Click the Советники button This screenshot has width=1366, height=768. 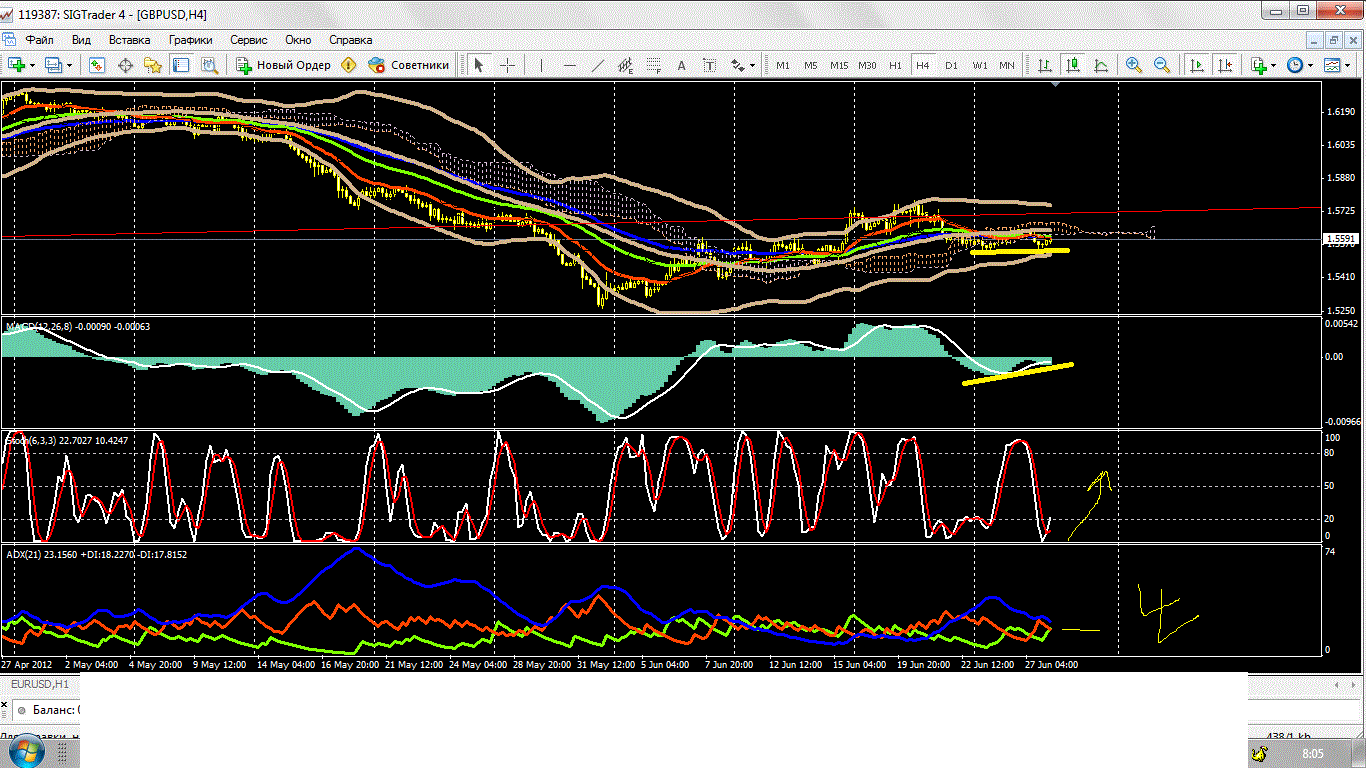(409, 65)
